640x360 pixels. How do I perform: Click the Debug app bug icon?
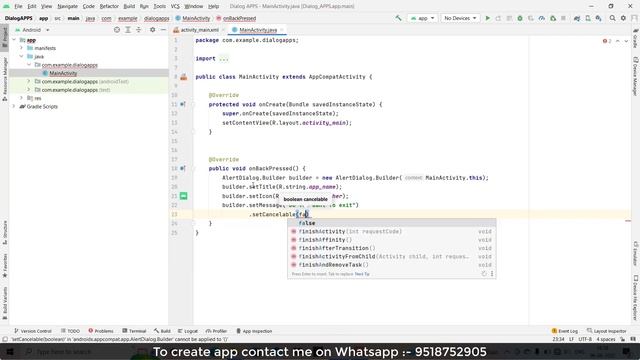[520, 18]
